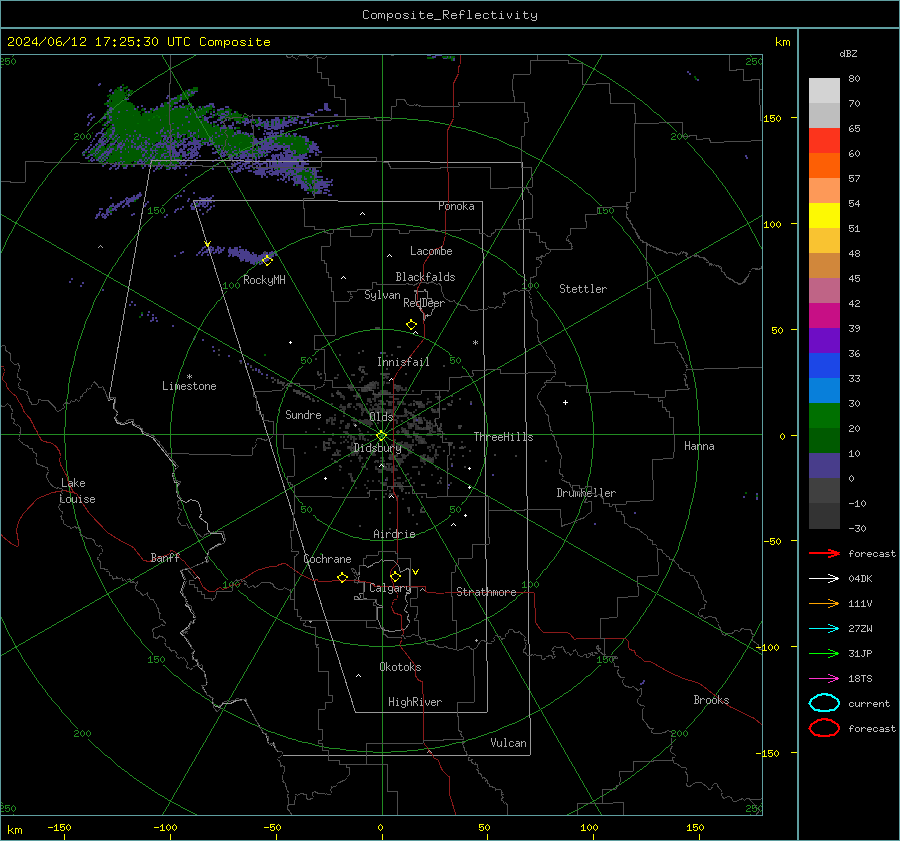Click the Lacombe city label
This screenshot has height=841, width=900.
[431, 251]
